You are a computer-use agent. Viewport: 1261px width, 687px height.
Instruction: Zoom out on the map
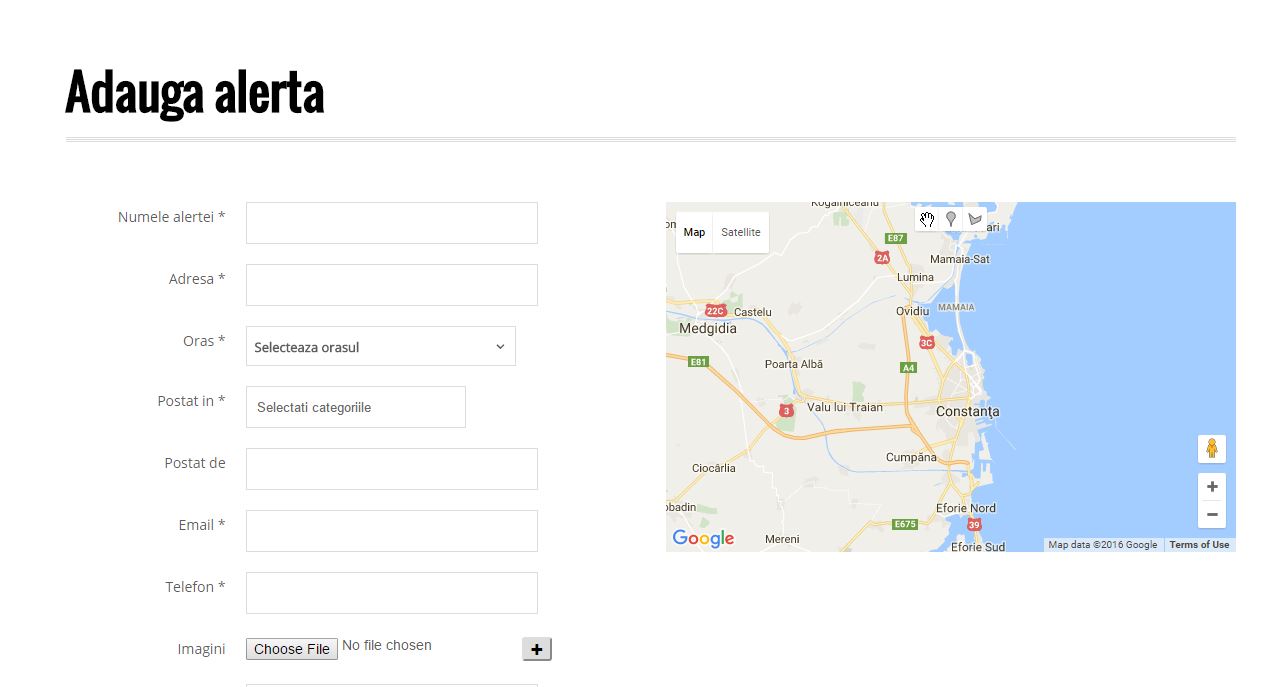click(x=1212, y=514)
